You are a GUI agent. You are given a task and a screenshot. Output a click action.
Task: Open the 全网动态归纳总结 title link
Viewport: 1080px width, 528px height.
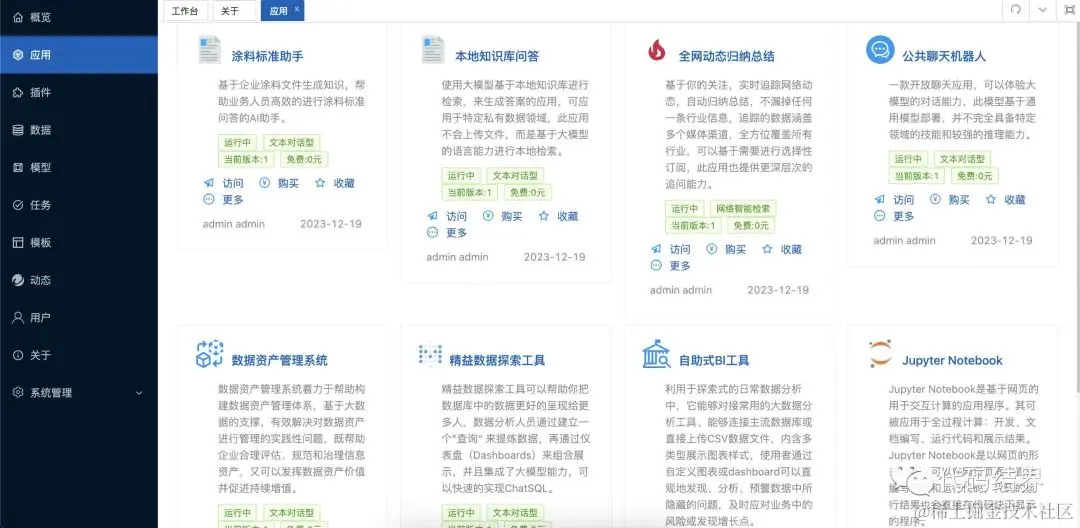726,56
